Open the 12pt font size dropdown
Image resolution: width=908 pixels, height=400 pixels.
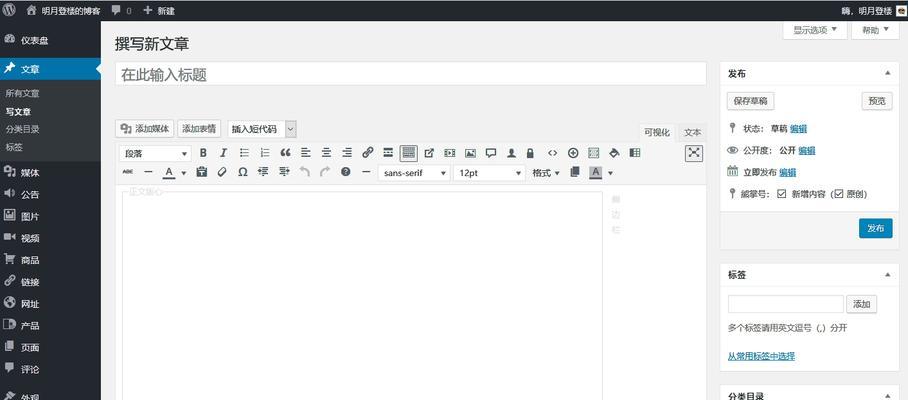489,173
